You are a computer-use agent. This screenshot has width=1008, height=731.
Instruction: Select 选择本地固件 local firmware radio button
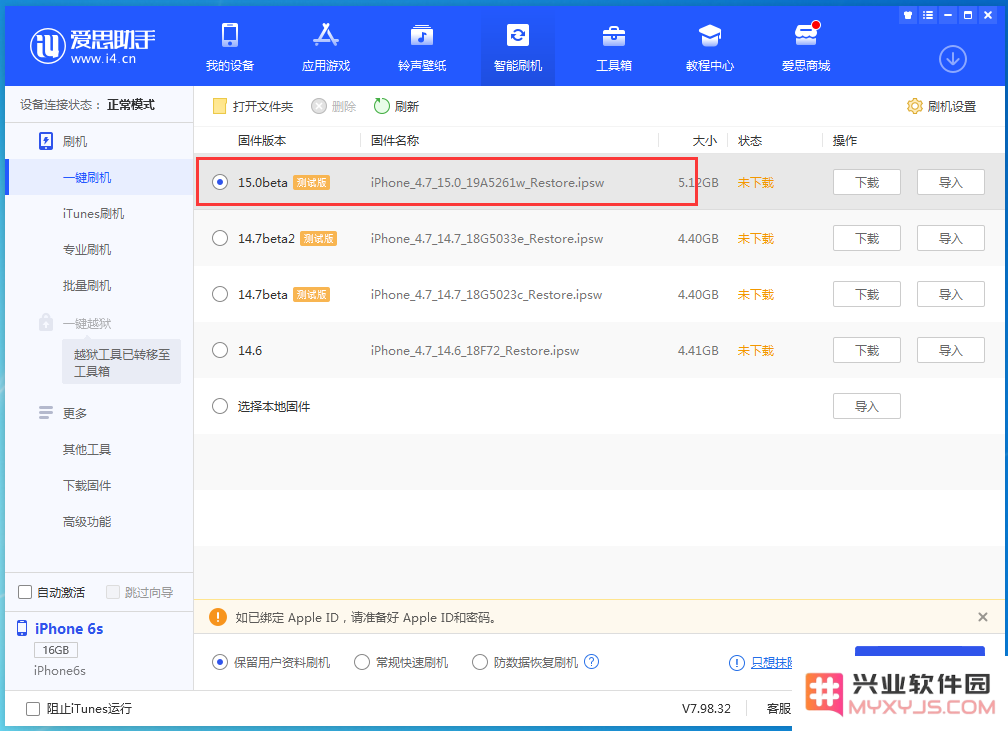tap(220, 406)
